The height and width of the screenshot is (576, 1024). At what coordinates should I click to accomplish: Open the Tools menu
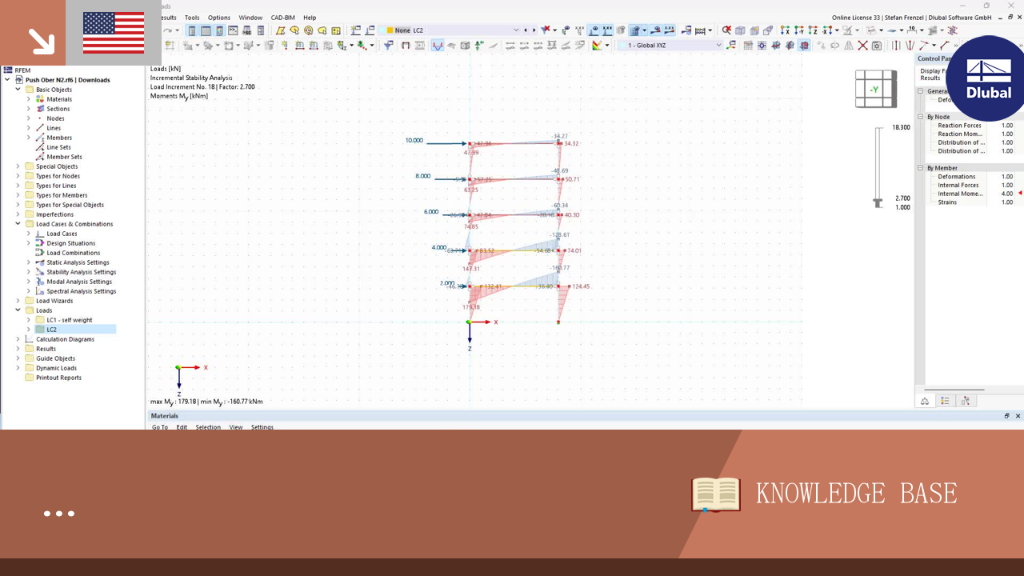tap(192, 18)
